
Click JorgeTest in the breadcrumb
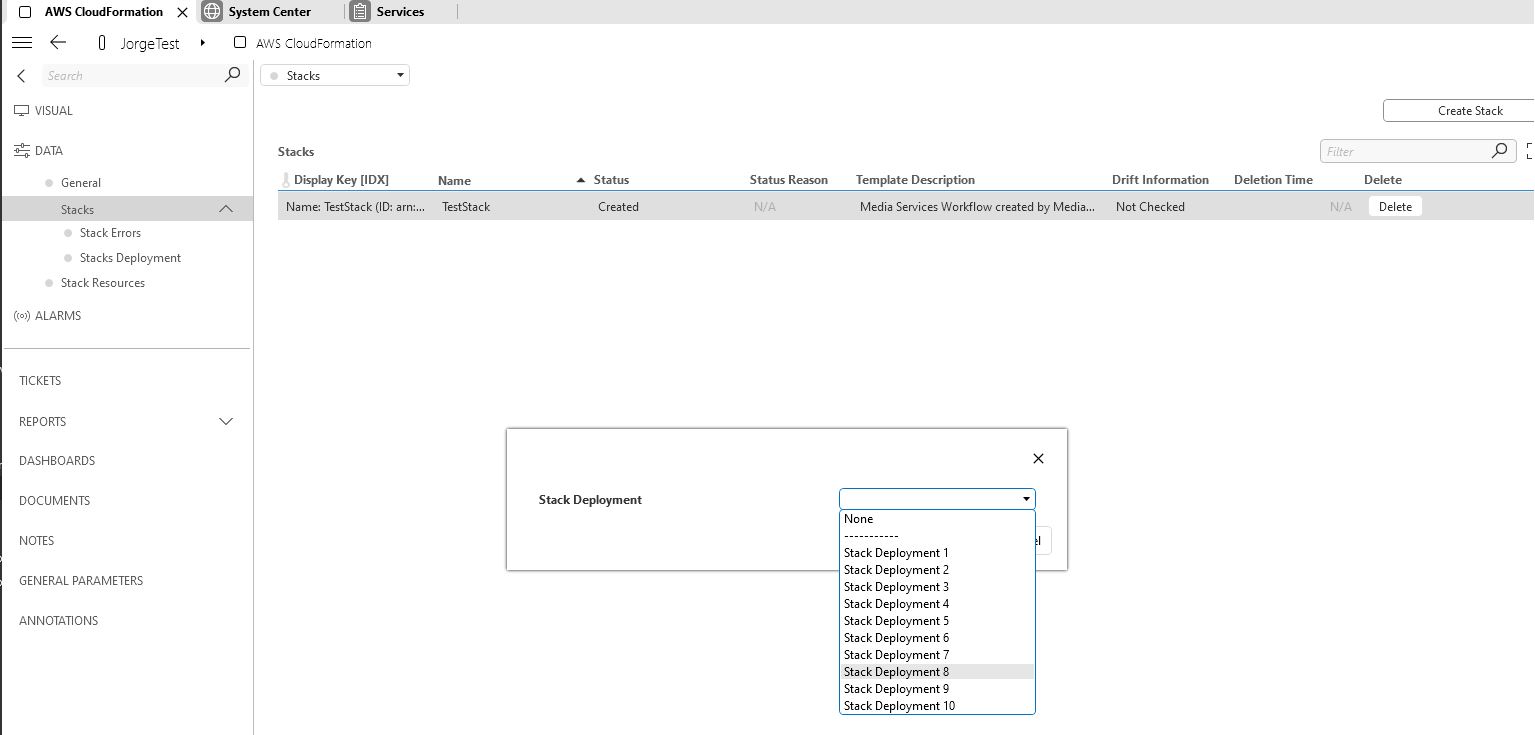150,43
